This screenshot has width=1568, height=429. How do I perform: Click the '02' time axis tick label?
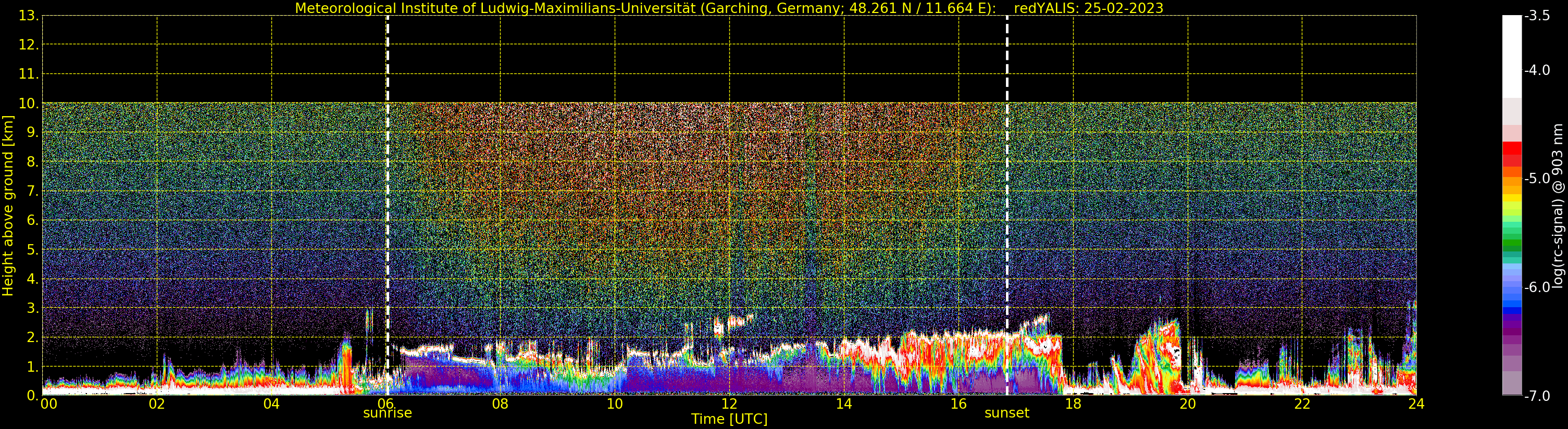tap(157, 404)
